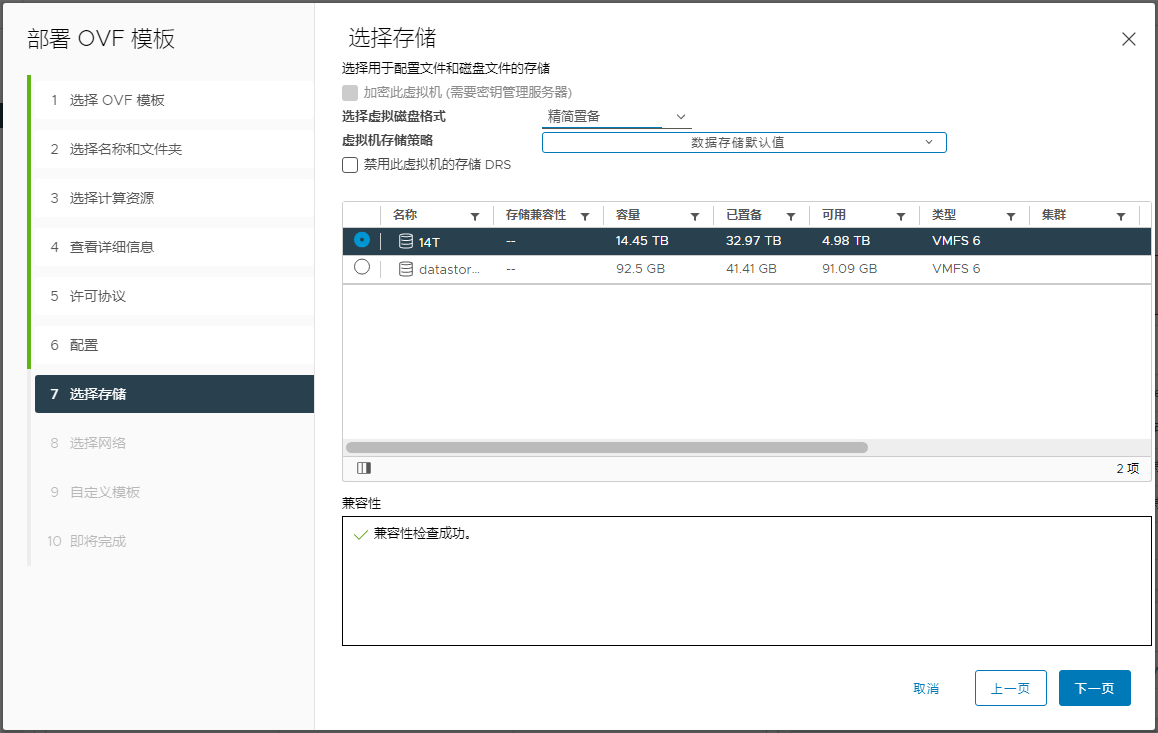Click the filter icon in 类型 column
Image resolution: width=1158 pixels, height=733 pixels.
pos(1011,216)
